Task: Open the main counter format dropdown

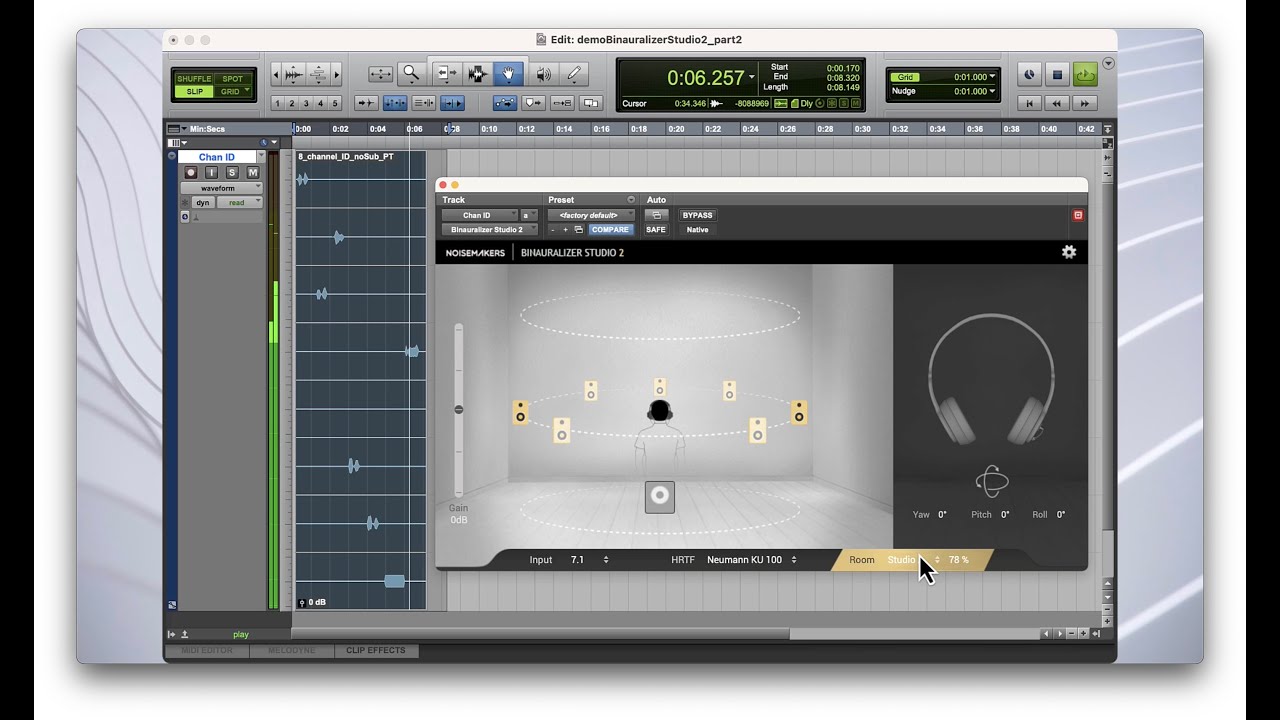Action: point(752,77)
